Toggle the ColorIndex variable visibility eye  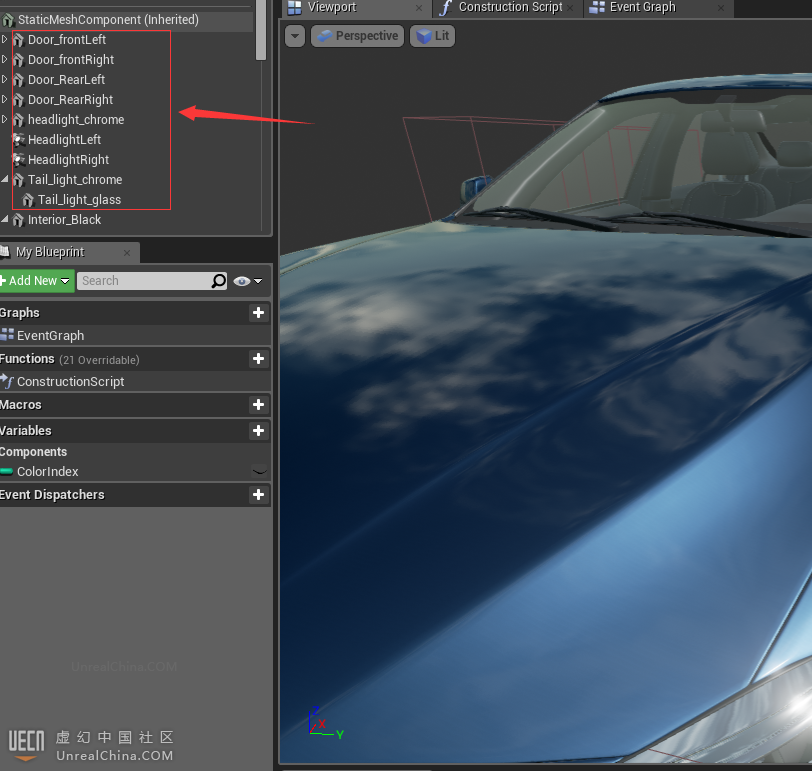(259, 471)
